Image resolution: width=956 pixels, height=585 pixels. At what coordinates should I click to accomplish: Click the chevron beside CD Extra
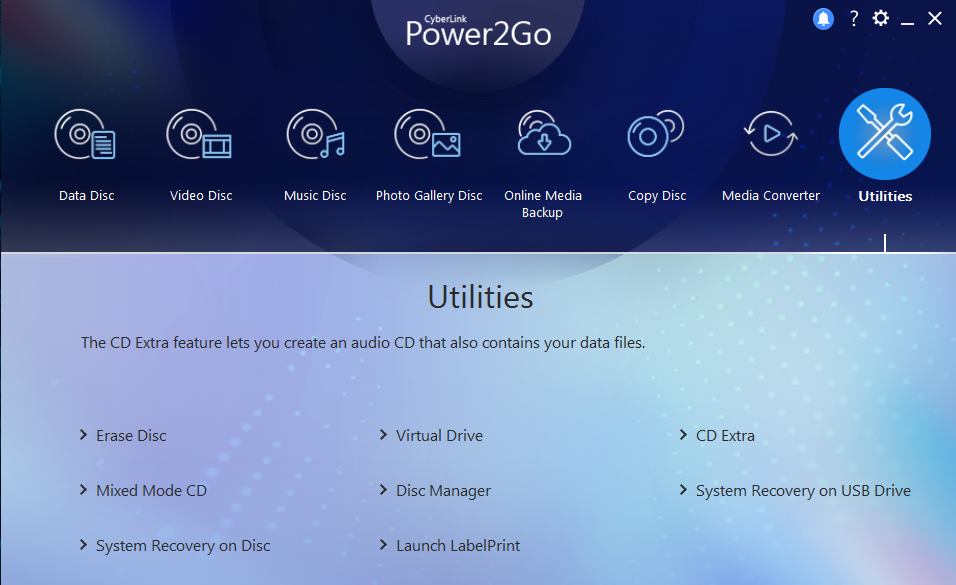coord(683,434)
